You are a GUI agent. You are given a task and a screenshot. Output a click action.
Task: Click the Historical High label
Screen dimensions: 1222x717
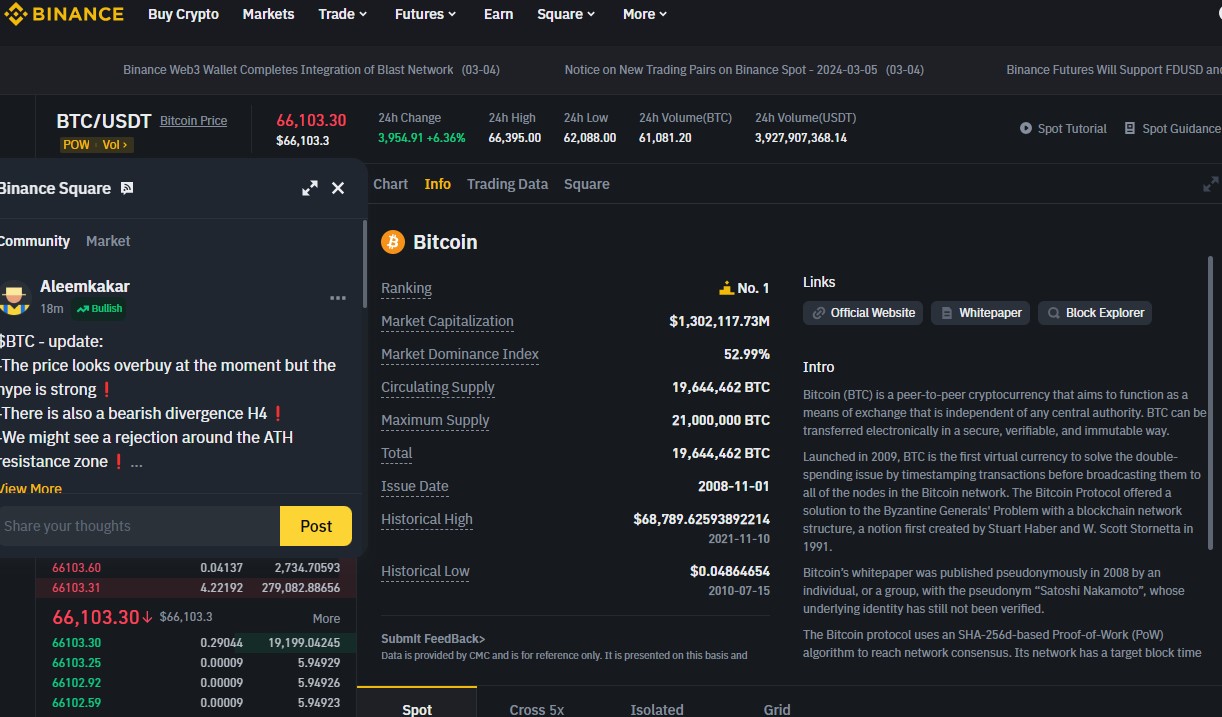[427, 519]
